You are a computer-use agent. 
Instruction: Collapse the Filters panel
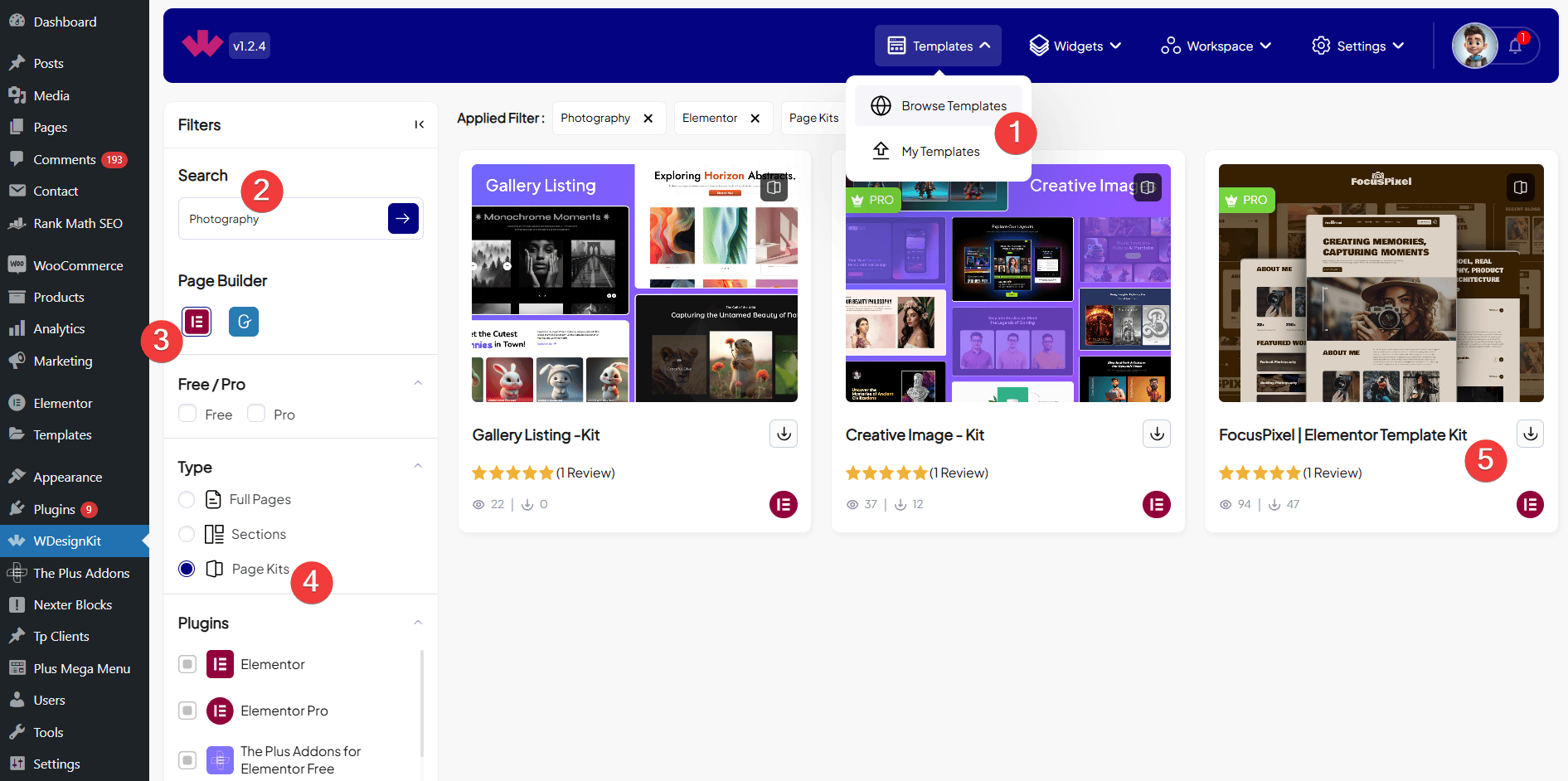point(420,125)
